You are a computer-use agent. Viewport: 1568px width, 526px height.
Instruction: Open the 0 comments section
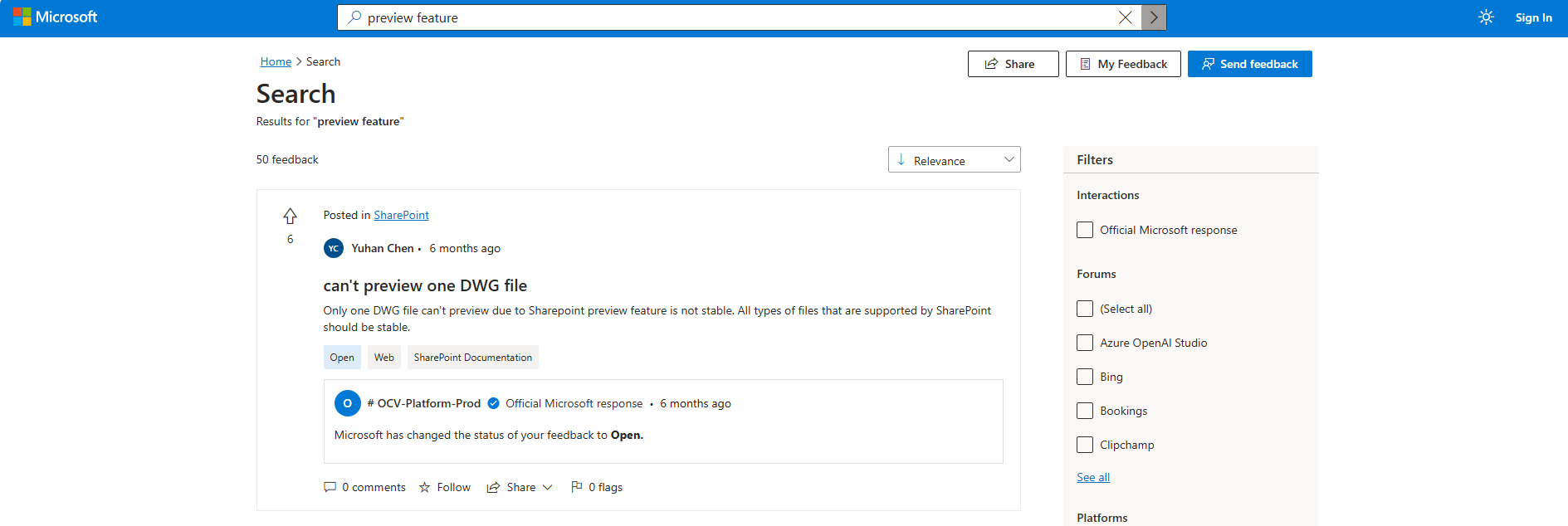point(364,487)
